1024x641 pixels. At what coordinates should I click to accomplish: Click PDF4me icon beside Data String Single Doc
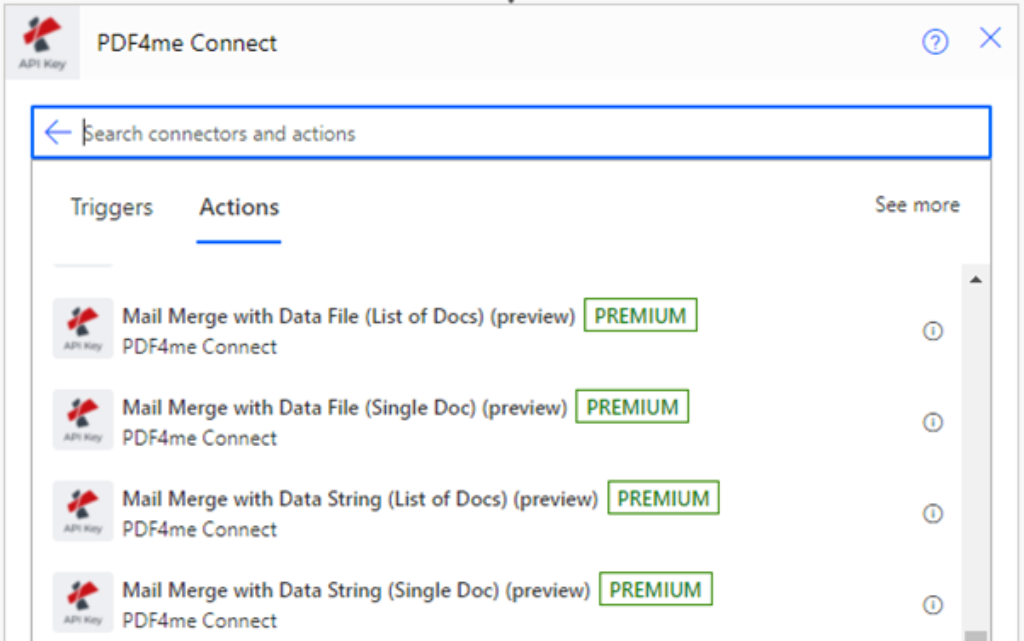(x=83, y=601)
